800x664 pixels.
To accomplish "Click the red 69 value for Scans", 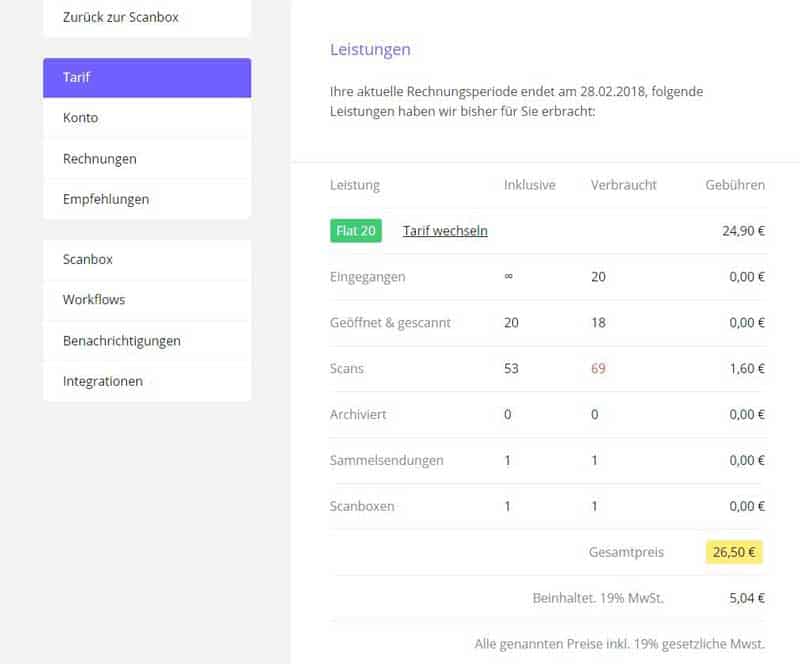I will click(598, 369).
